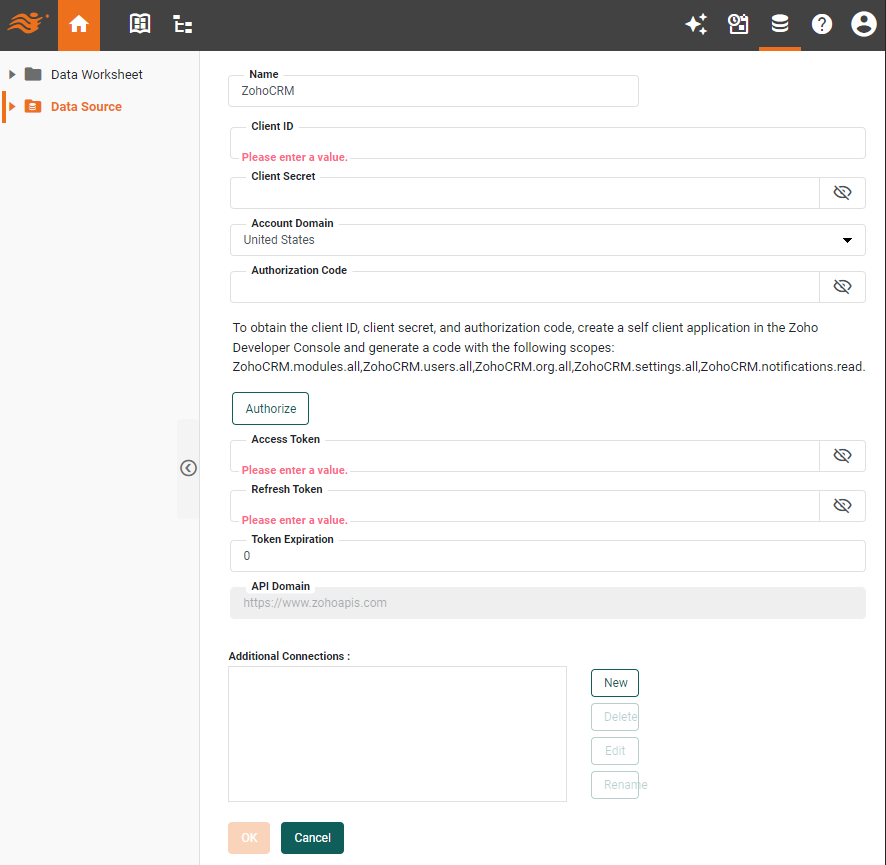Reveal the Access Token field contents
Screen dimensions: 886x865
842,455
